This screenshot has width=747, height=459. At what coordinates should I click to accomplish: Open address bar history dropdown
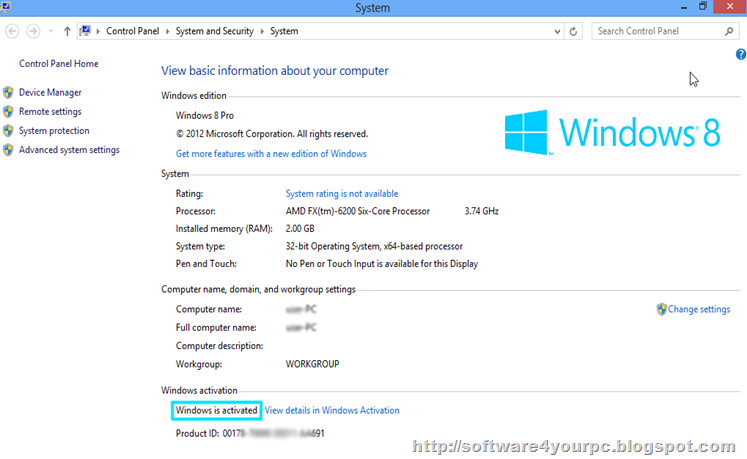coord(557,31)
